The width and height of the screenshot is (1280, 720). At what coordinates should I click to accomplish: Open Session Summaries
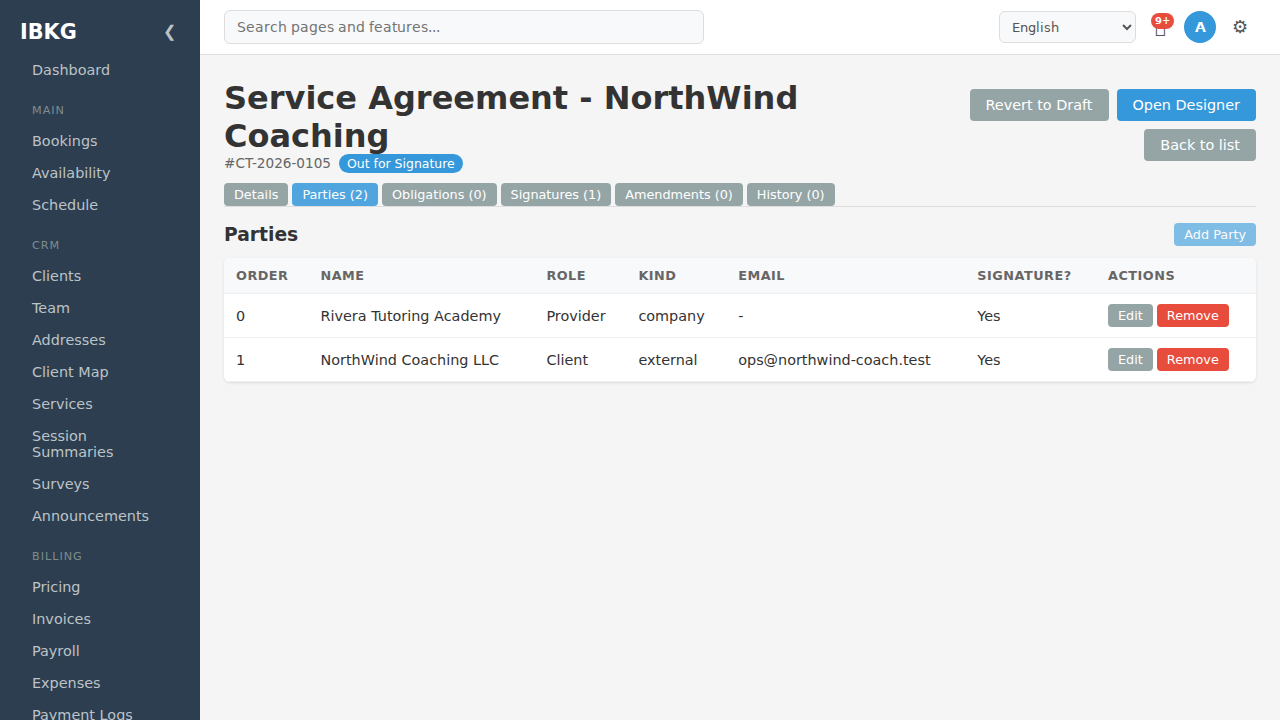(73, 444)
